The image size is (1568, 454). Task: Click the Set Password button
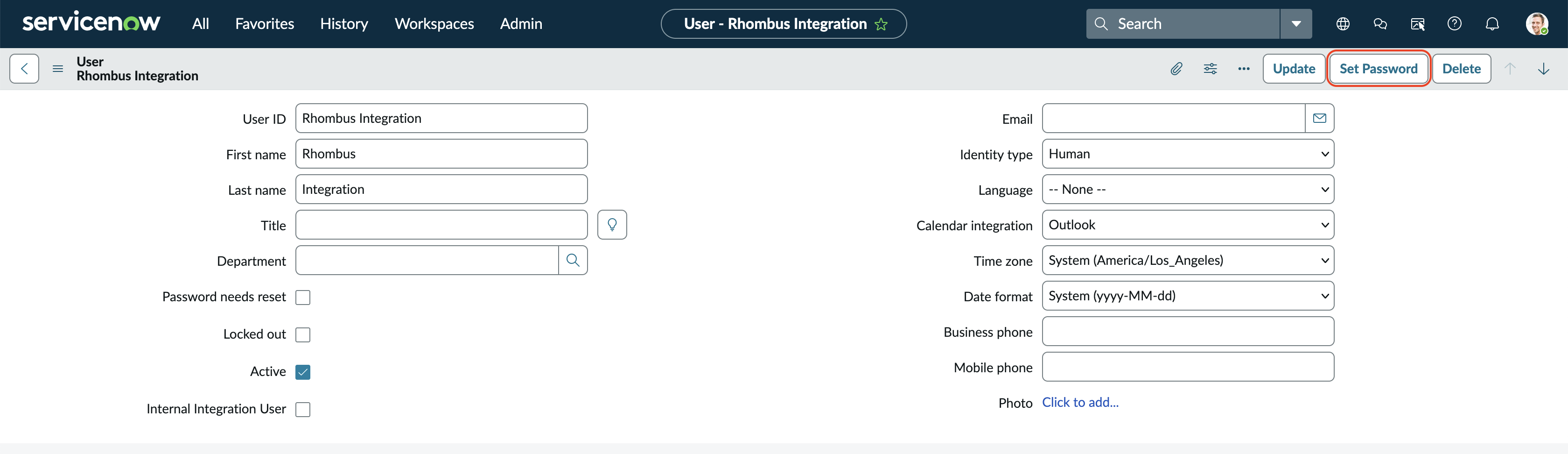1378,69
